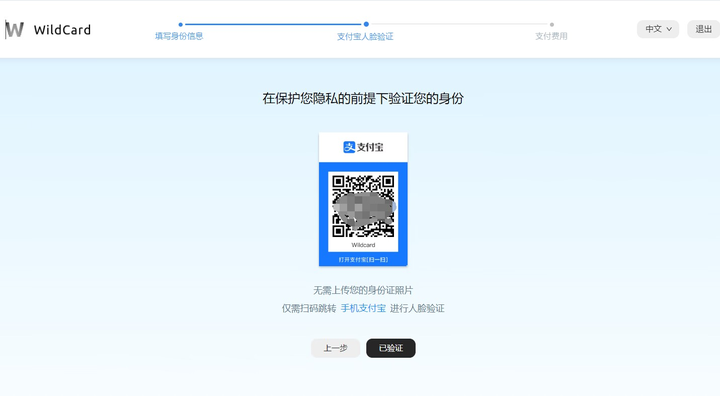Open the 手机支付宝 link
The width and height of the screenshot is (720, 396).
pyautogui.click(x=363, y=308)
